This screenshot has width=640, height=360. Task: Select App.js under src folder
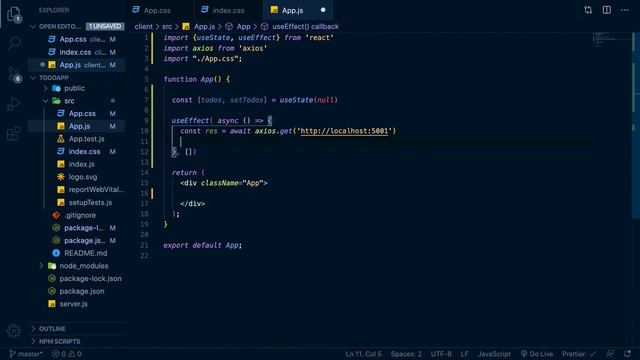pos(76,126)
